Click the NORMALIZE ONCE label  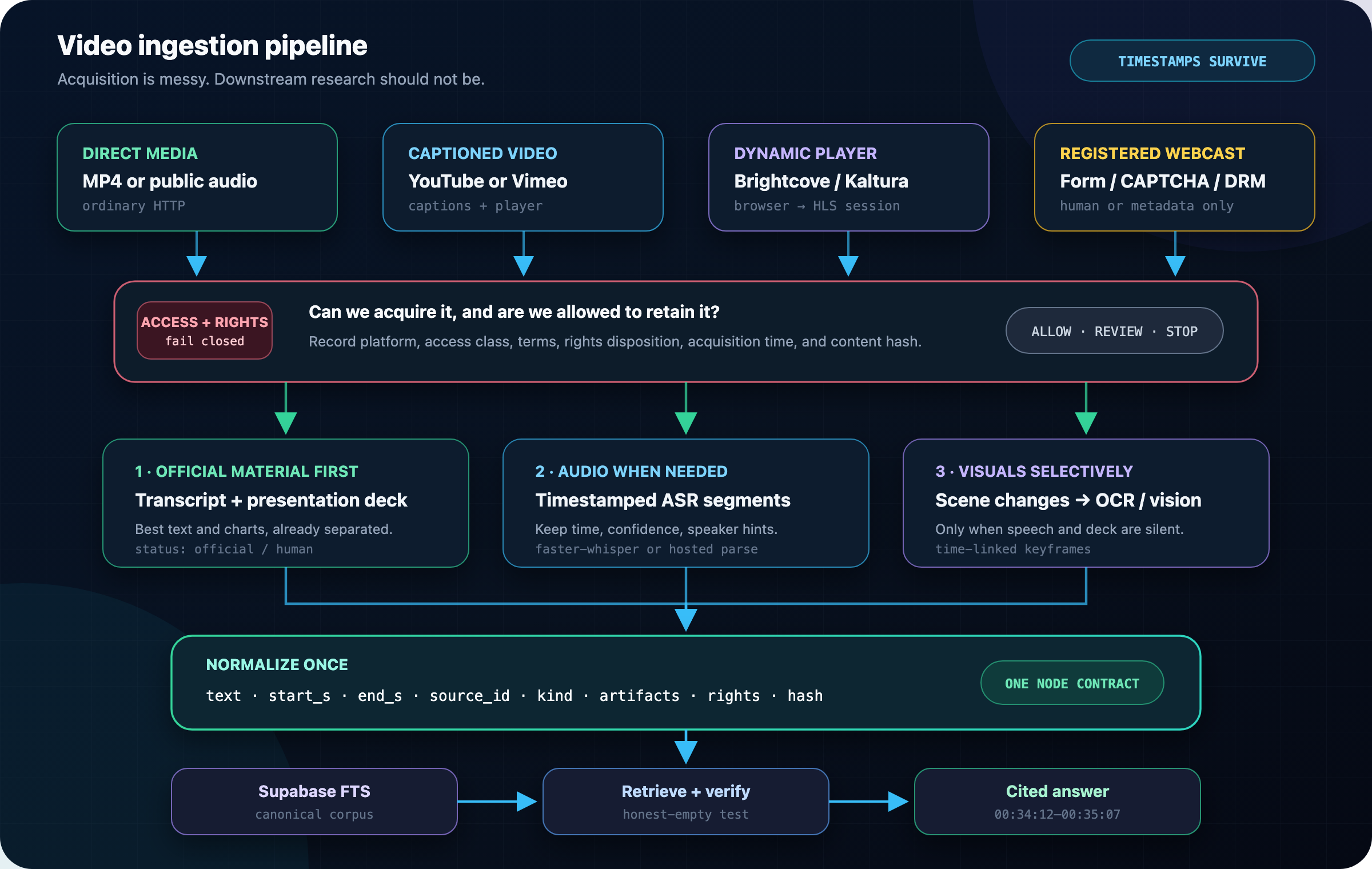tap(277, 664)
